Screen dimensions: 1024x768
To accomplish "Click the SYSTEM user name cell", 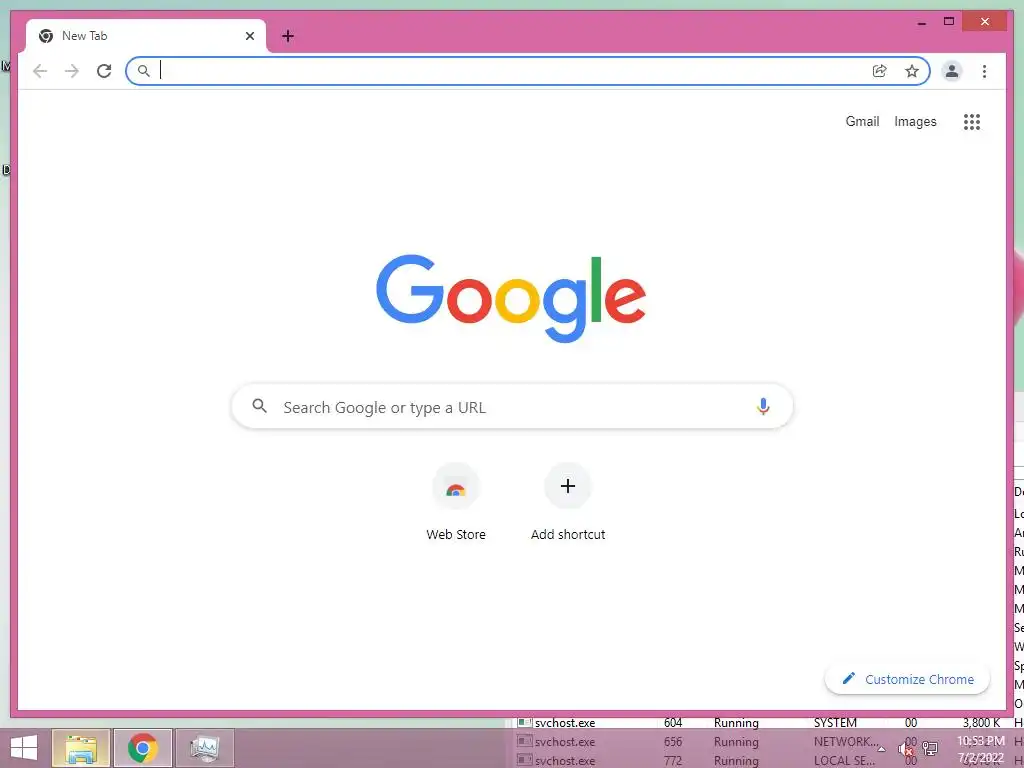I will 835,723.
